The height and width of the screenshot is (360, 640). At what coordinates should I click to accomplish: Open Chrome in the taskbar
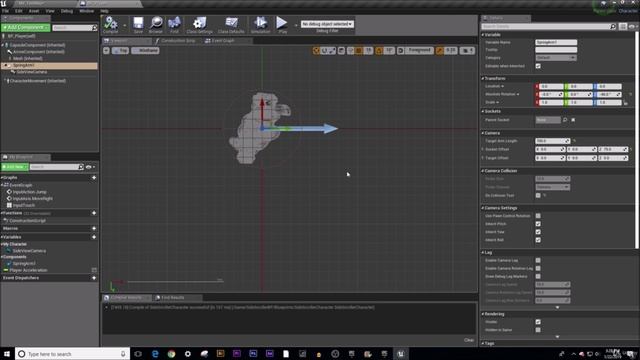pyautogui.click(x=171, y=354)
